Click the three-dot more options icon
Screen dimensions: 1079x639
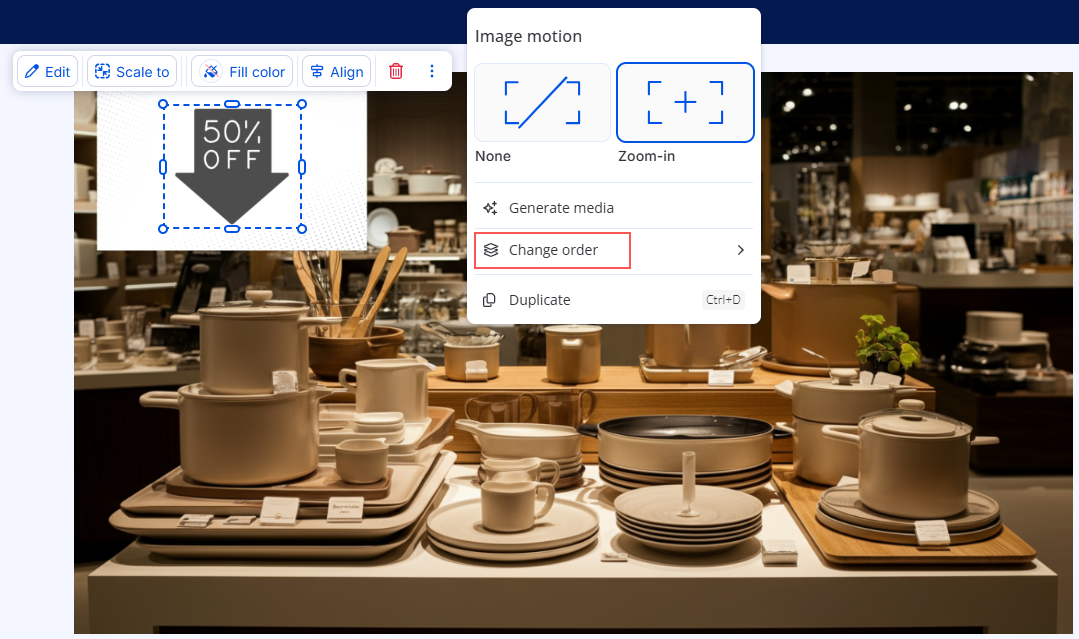[x=432, y=72]
